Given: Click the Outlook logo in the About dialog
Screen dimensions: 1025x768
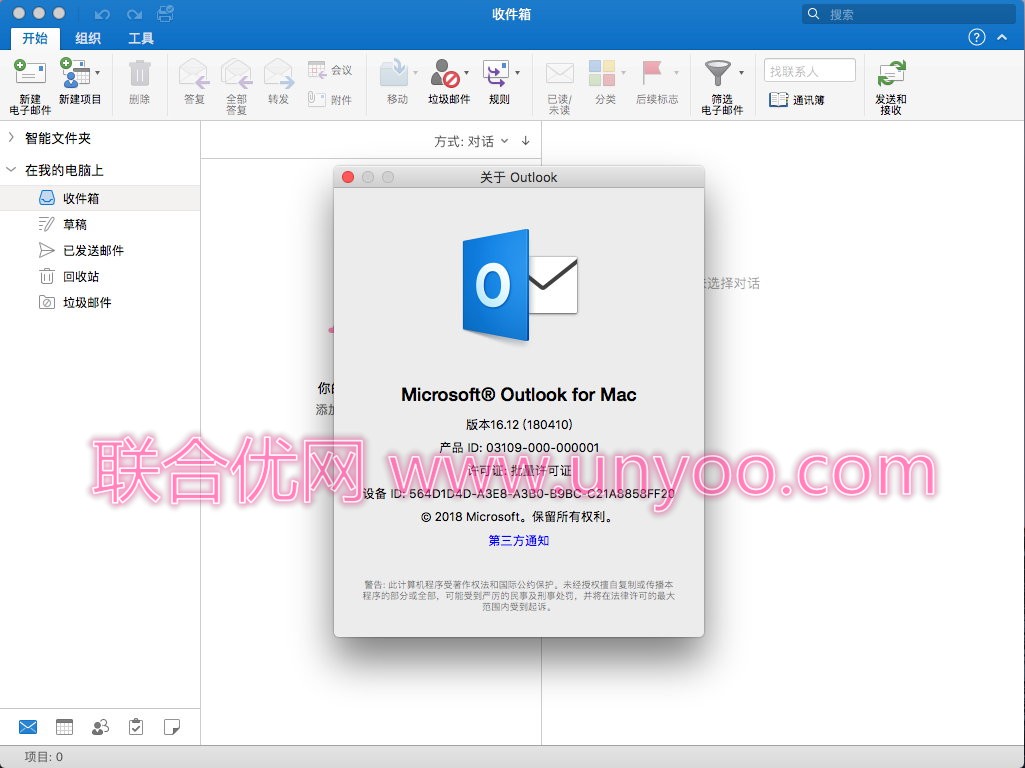Looking at the screenshot, I should click(x=519, y=285).
